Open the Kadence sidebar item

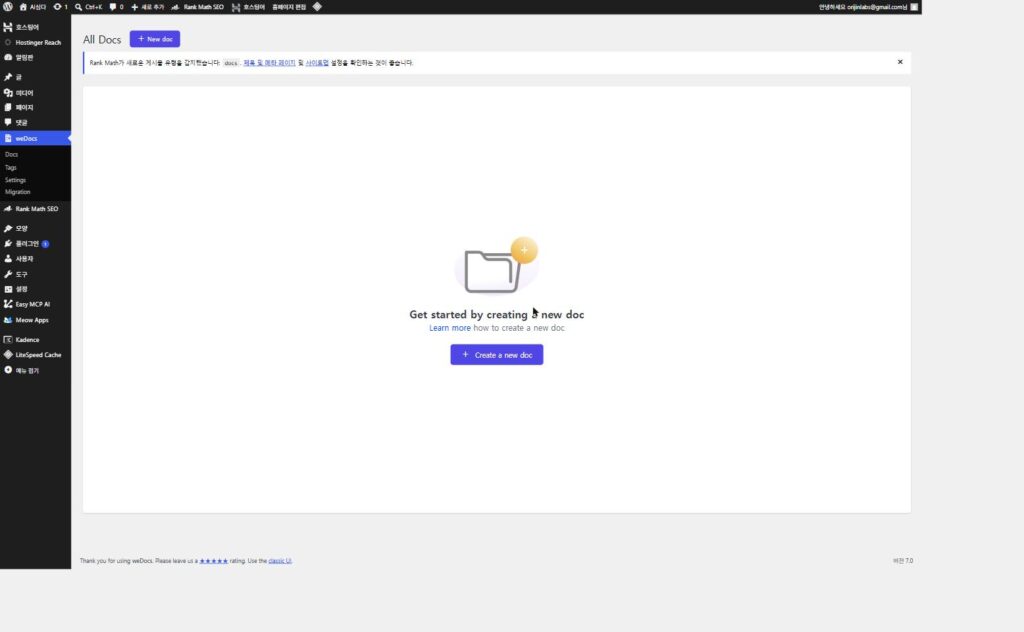[x=35, y=340]
